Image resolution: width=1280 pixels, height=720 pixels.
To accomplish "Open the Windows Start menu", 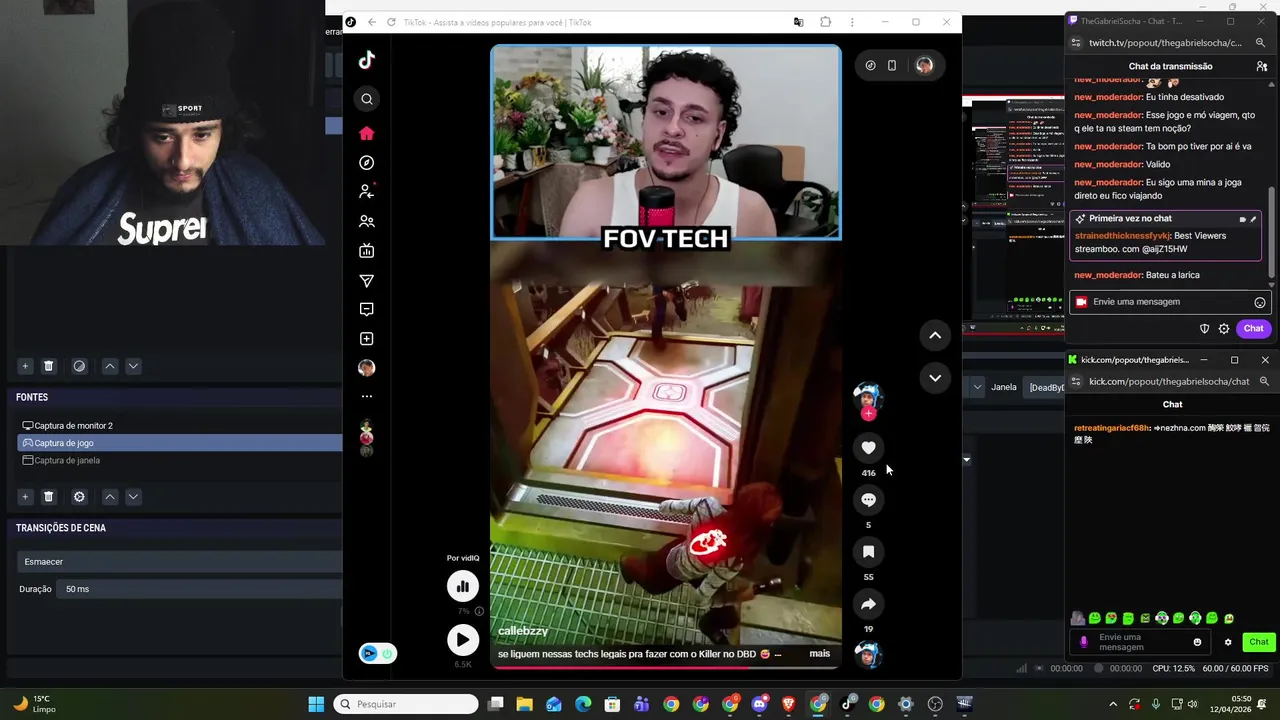I will click(316, 704).
